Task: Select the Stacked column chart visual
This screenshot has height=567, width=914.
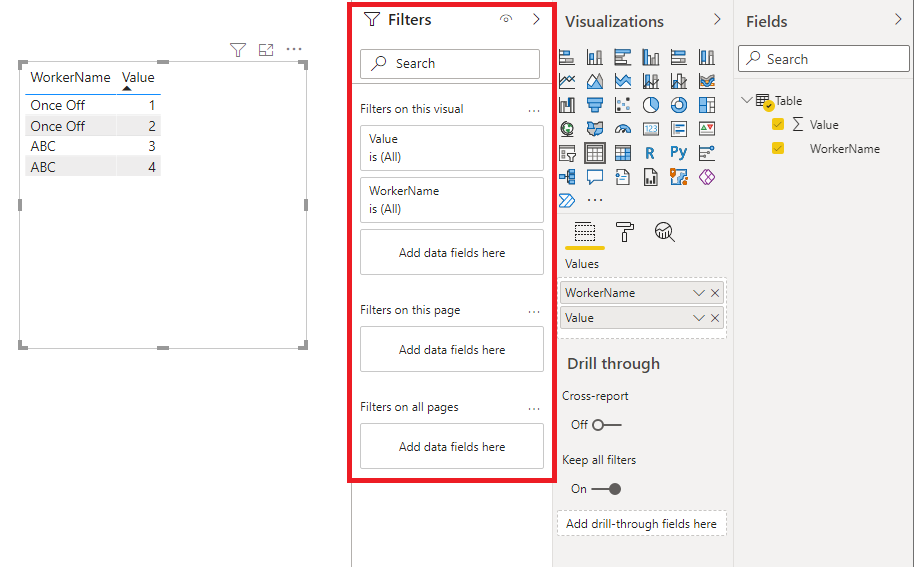Action: pyautogui.click(x=595, y=57)
